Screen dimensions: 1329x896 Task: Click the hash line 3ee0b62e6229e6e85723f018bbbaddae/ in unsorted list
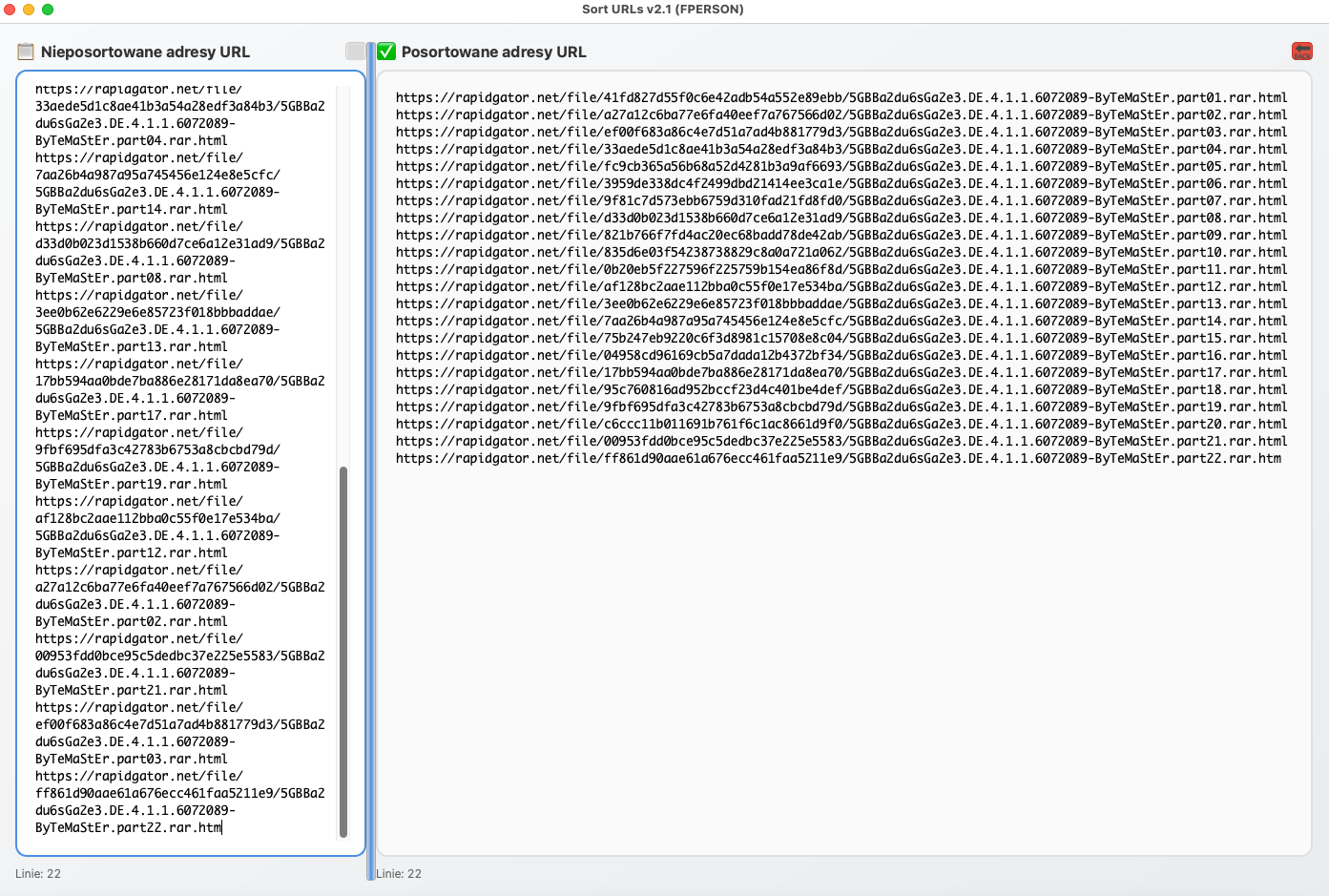(157, 312)
